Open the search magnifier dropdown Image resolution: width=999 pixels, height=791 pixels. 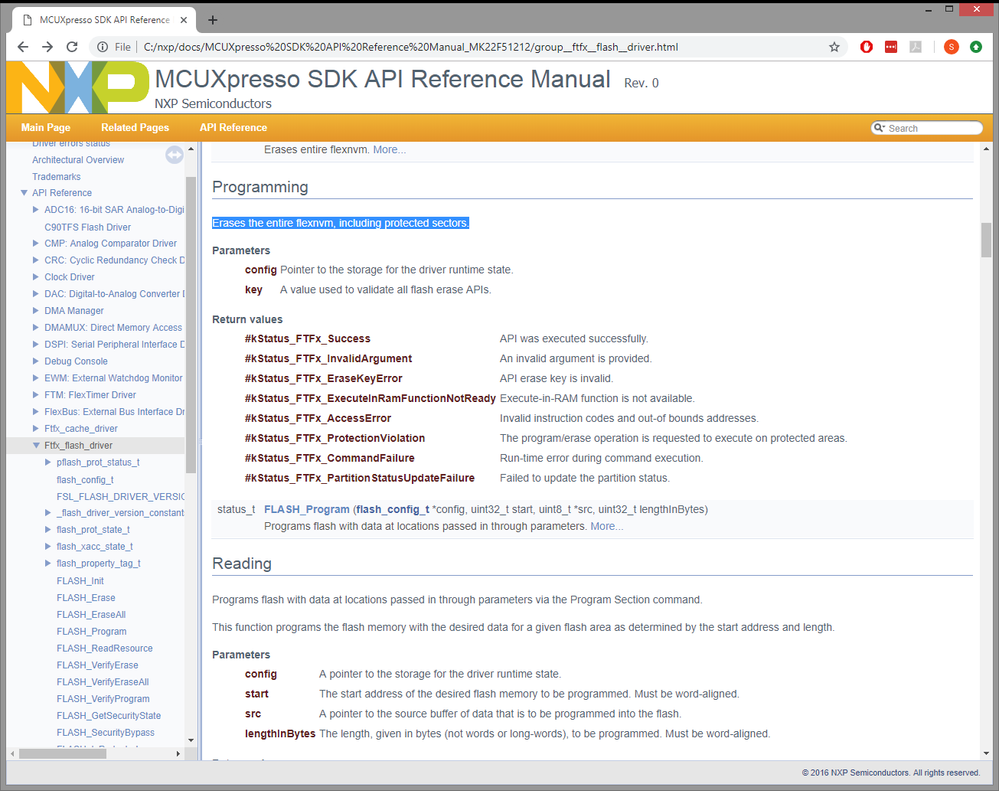879,128
